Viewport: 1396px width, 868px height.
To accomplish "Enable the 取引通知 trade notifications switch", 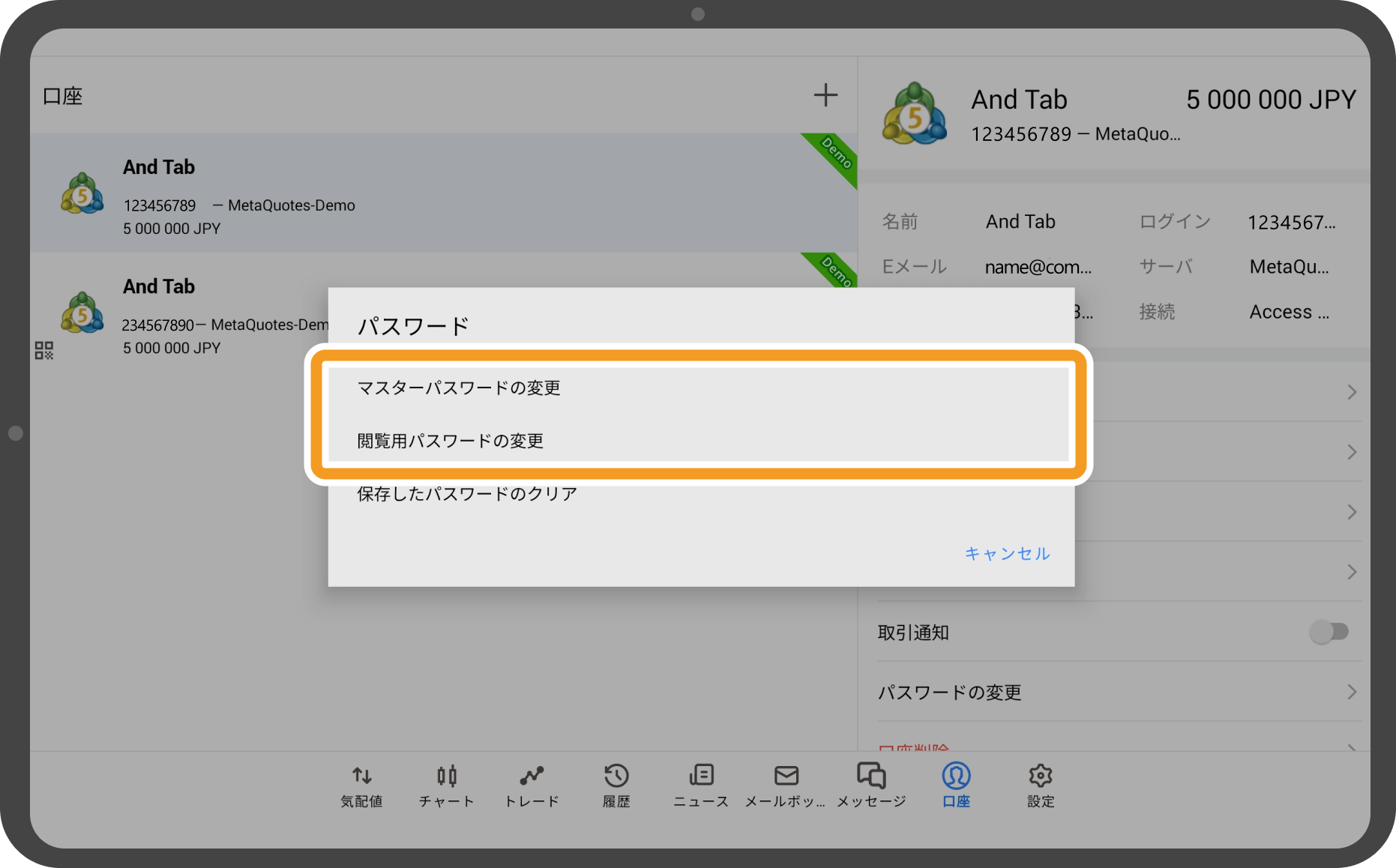I will (1327, 632).
